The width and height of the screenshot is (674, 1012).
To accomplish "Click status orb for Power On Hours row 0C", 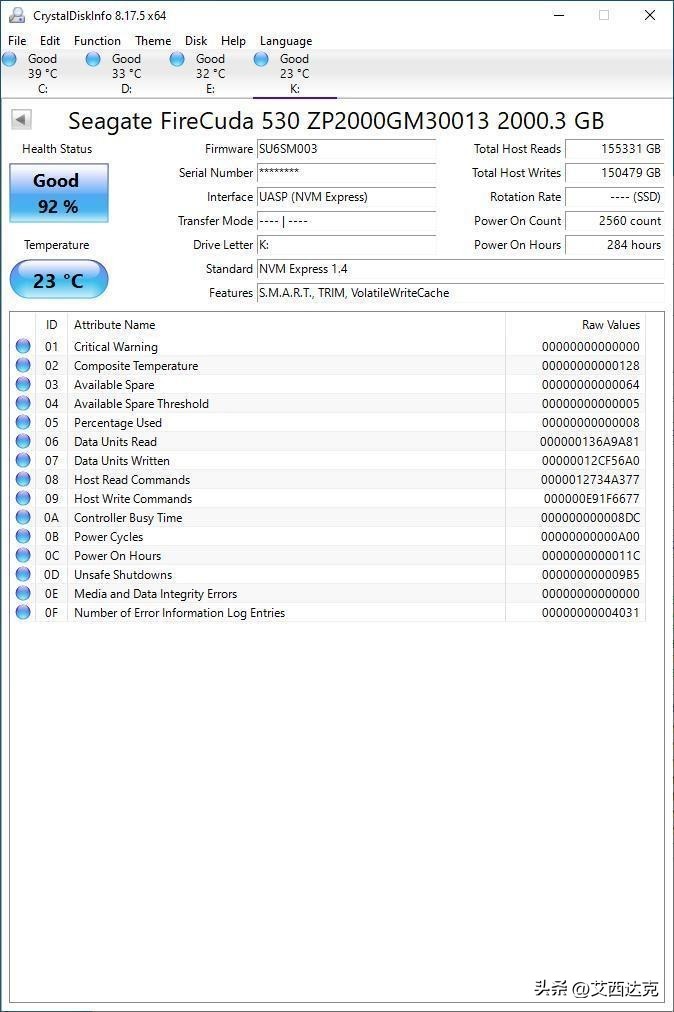I will (x=23, y=556).
